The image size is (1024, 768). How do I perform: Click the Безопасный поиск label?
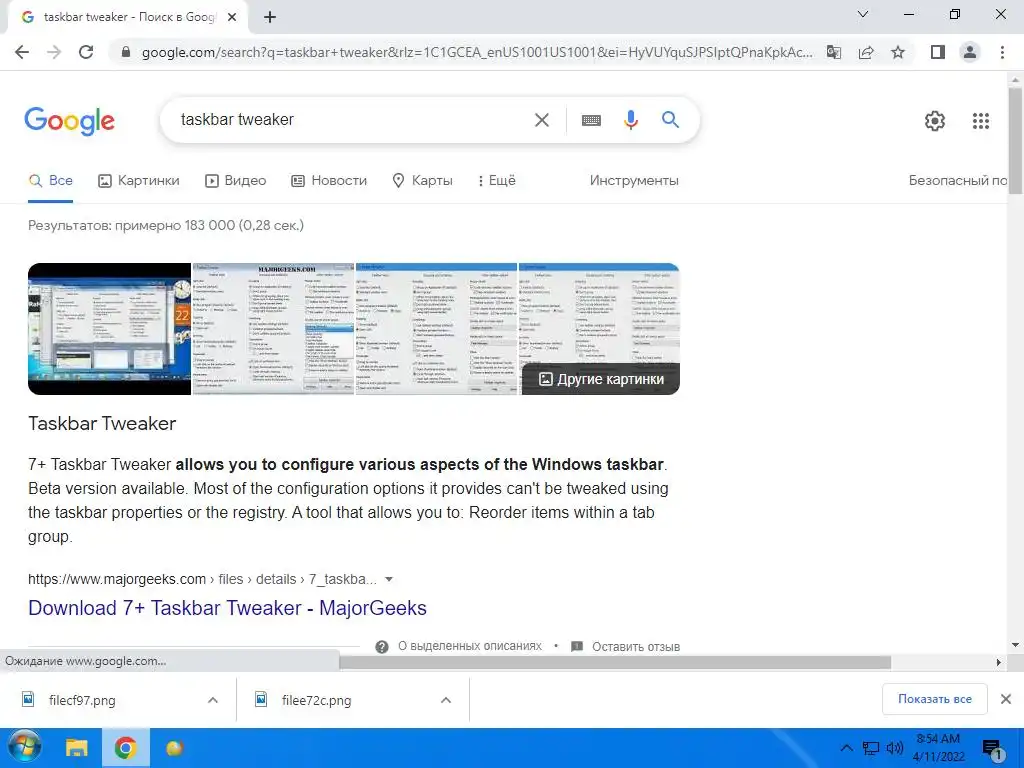point(957,181)
